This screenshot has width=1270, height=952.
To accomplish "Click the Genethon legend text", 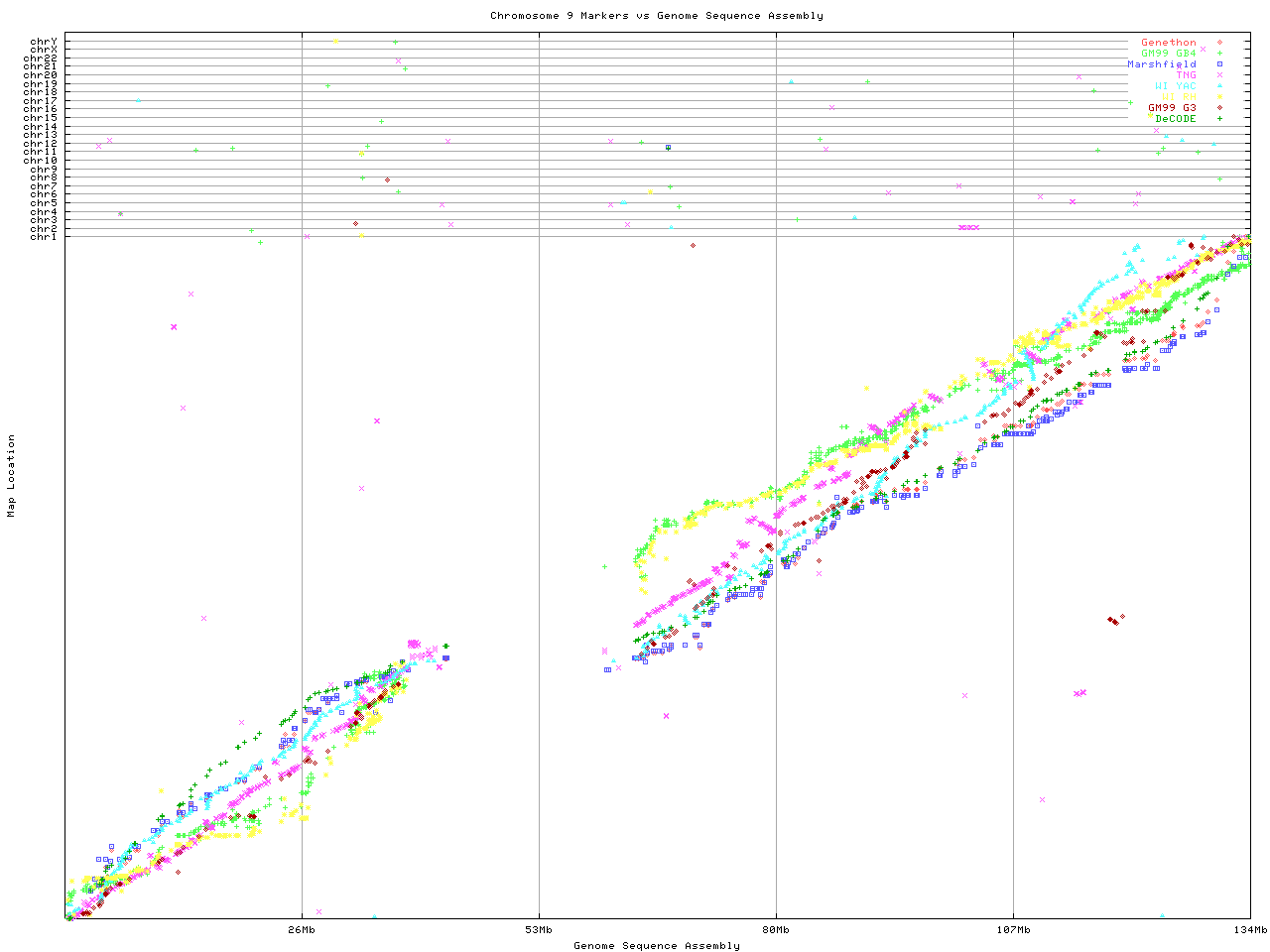I will 1169,43.
